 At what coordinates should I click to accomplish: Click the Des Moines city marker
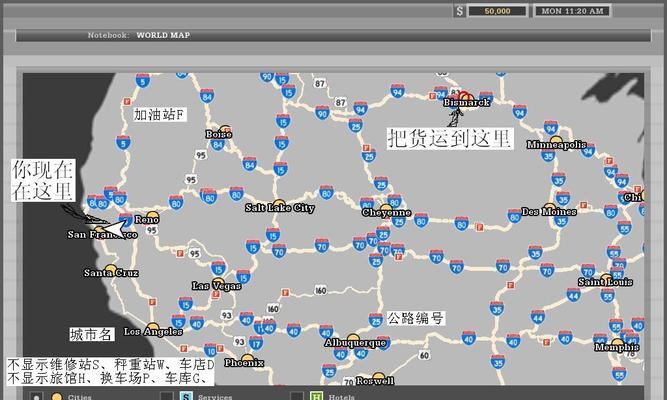550,210
